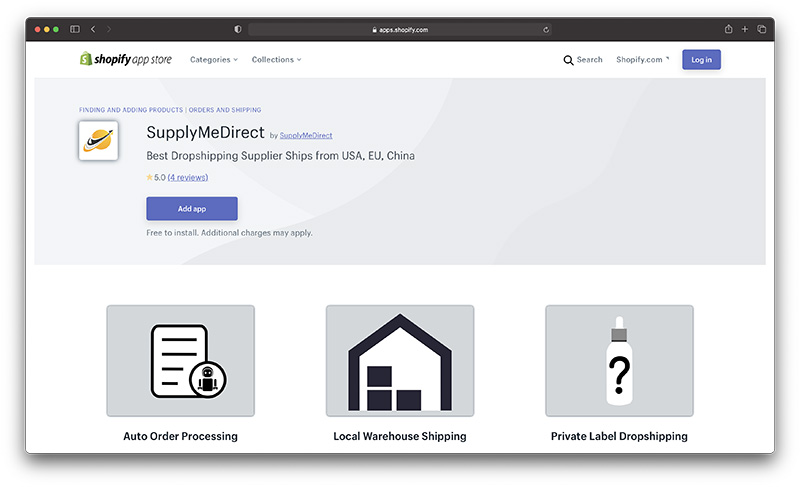Viewport: 800px width, 487px height.
Task: Show the tab overview
Action: [761, 30]
